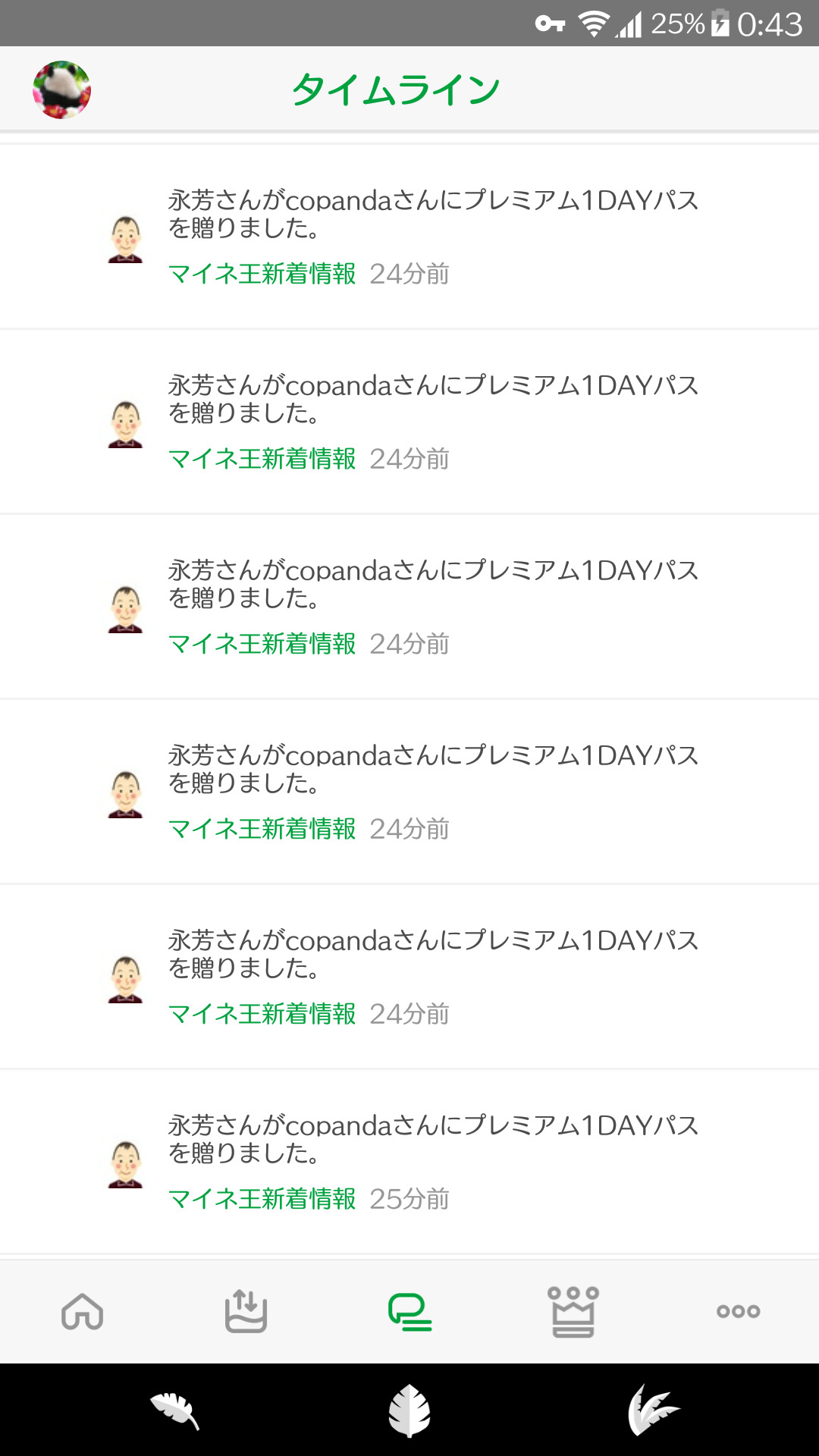Viewport: 819px width, 1456px height.
Task: Tap the left leaf back navigation icon
Action: [x=174, y=1410]
